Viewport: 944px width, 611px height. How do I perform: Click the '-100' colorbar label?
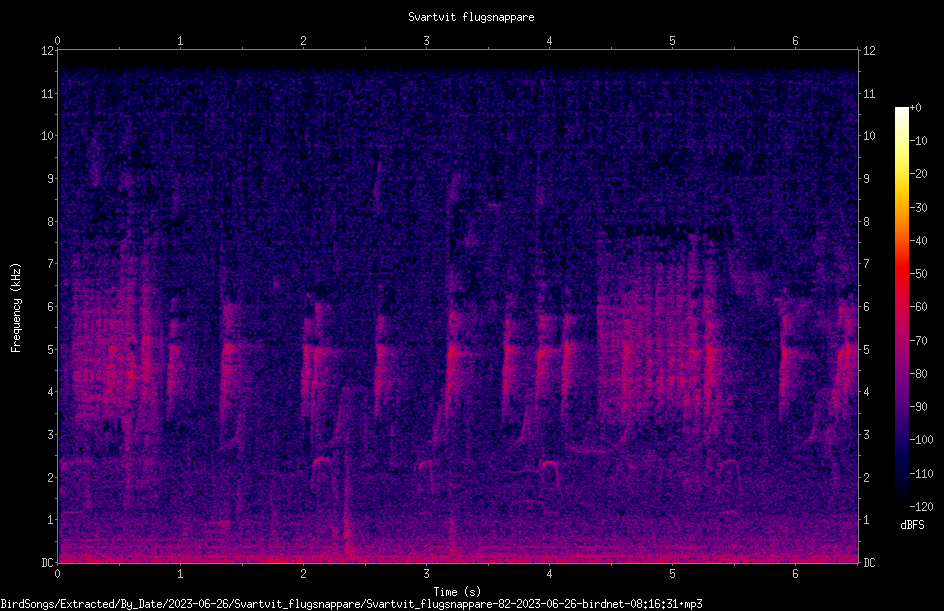pyautogui.click(x=921, y=440)
